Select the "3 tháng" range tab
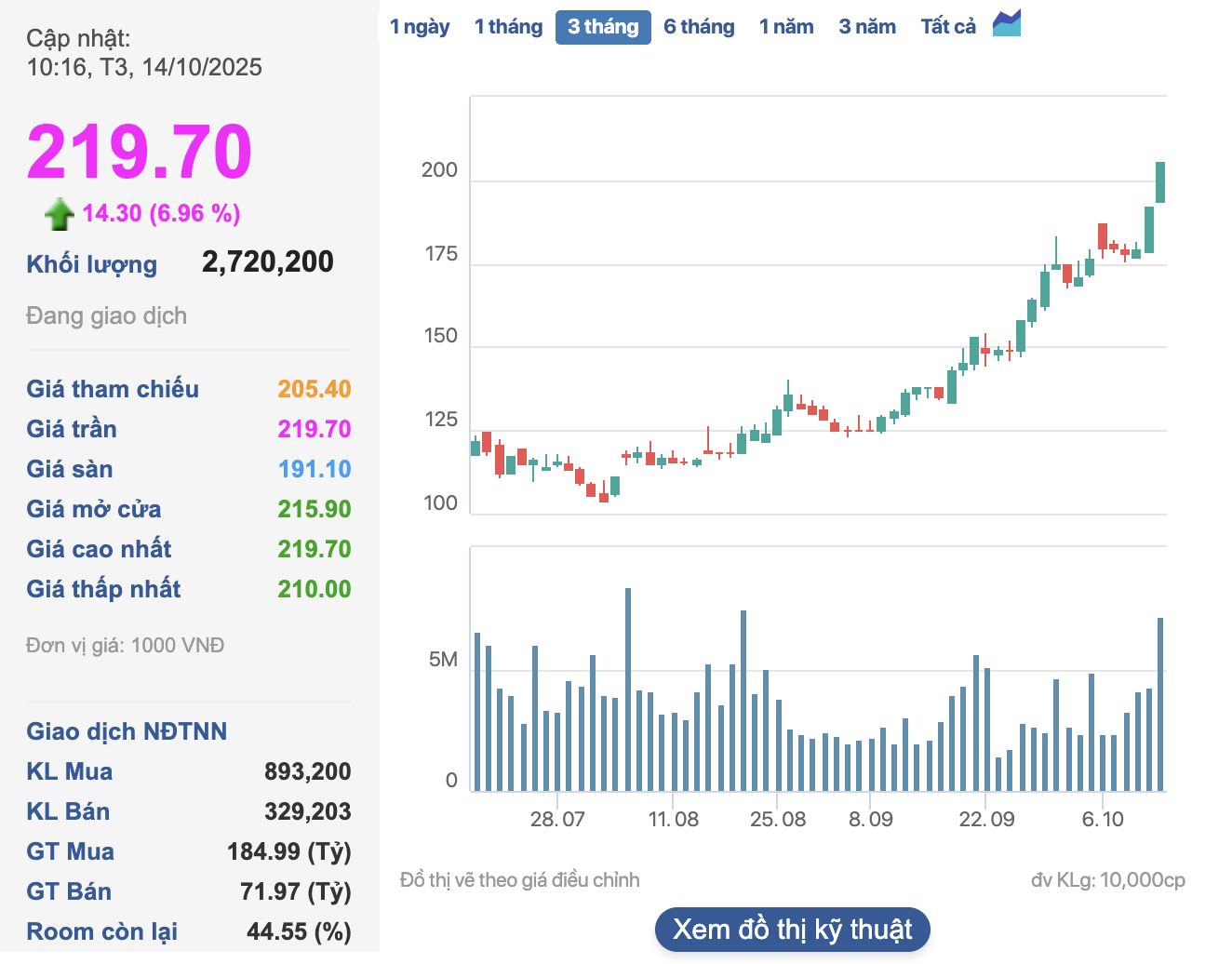This screenshot has width=1232, height=964. coord(603,26)
